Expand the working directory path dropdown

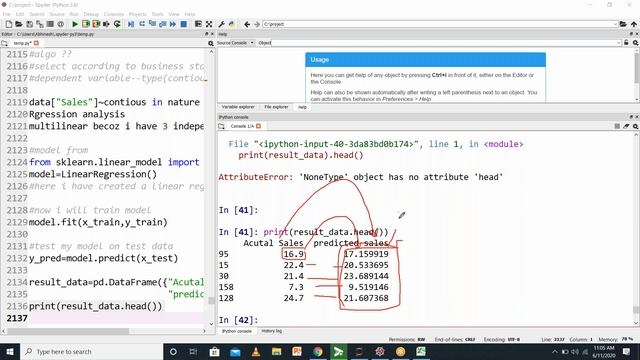(x=616, y=24)
